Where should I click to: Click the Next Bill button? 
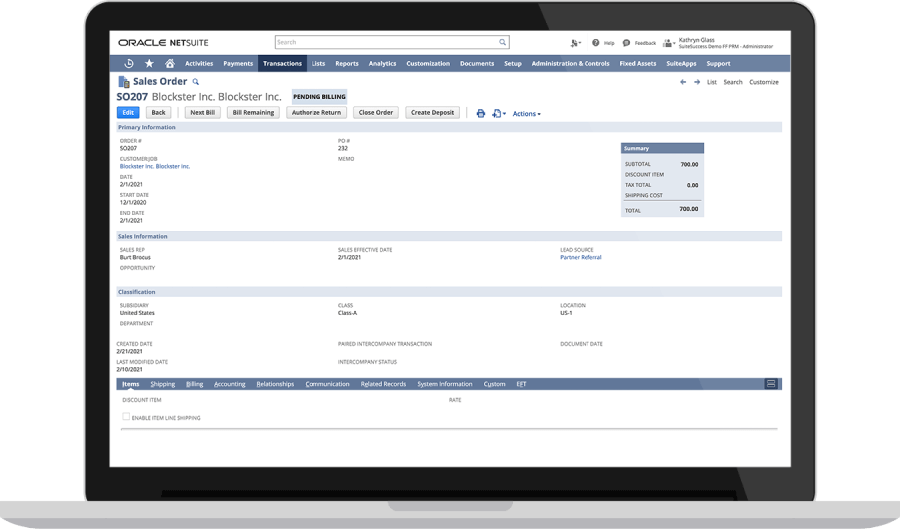point(203,112)
